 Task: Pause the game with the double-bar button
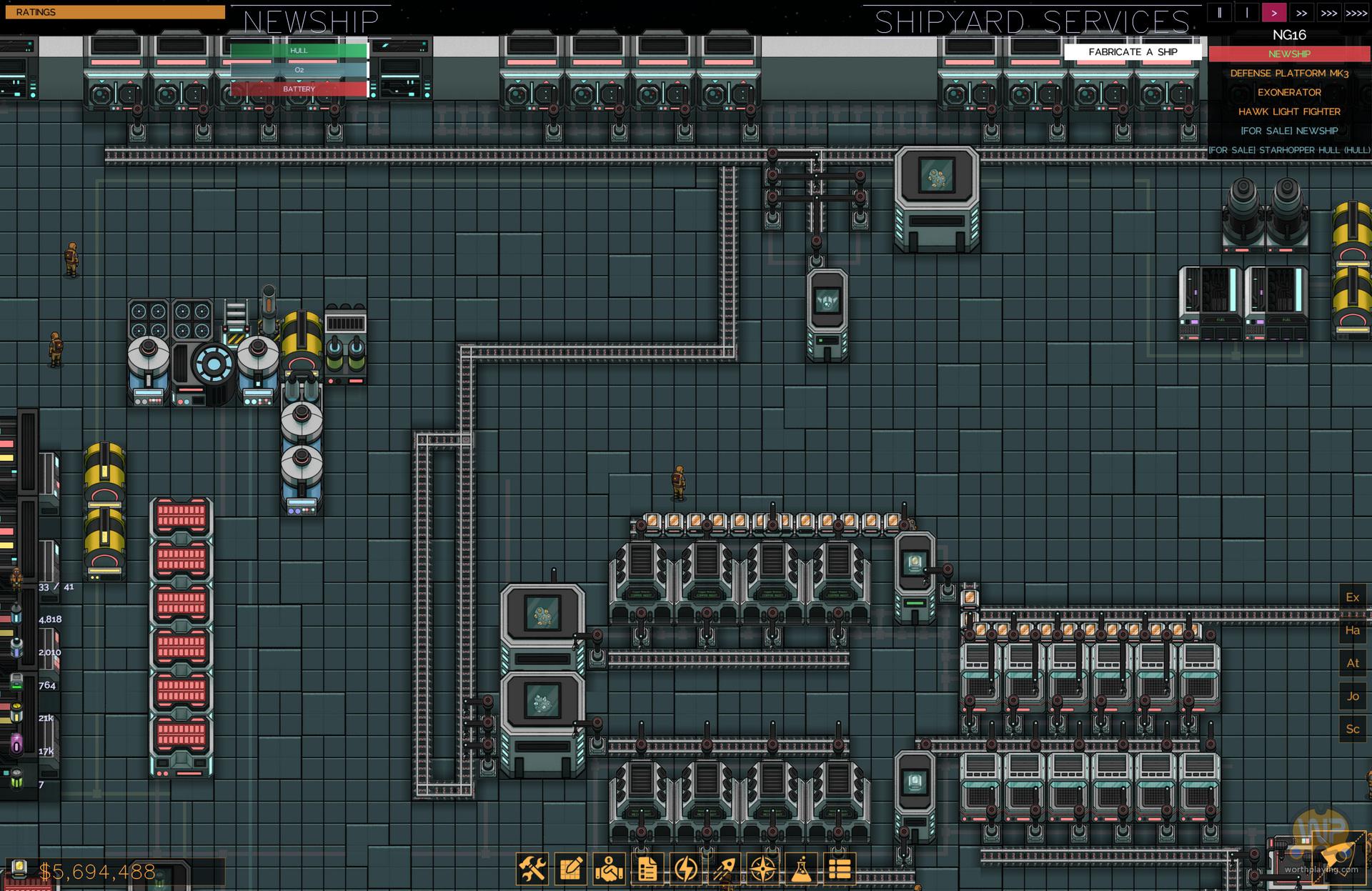(x=1220, y=13)
